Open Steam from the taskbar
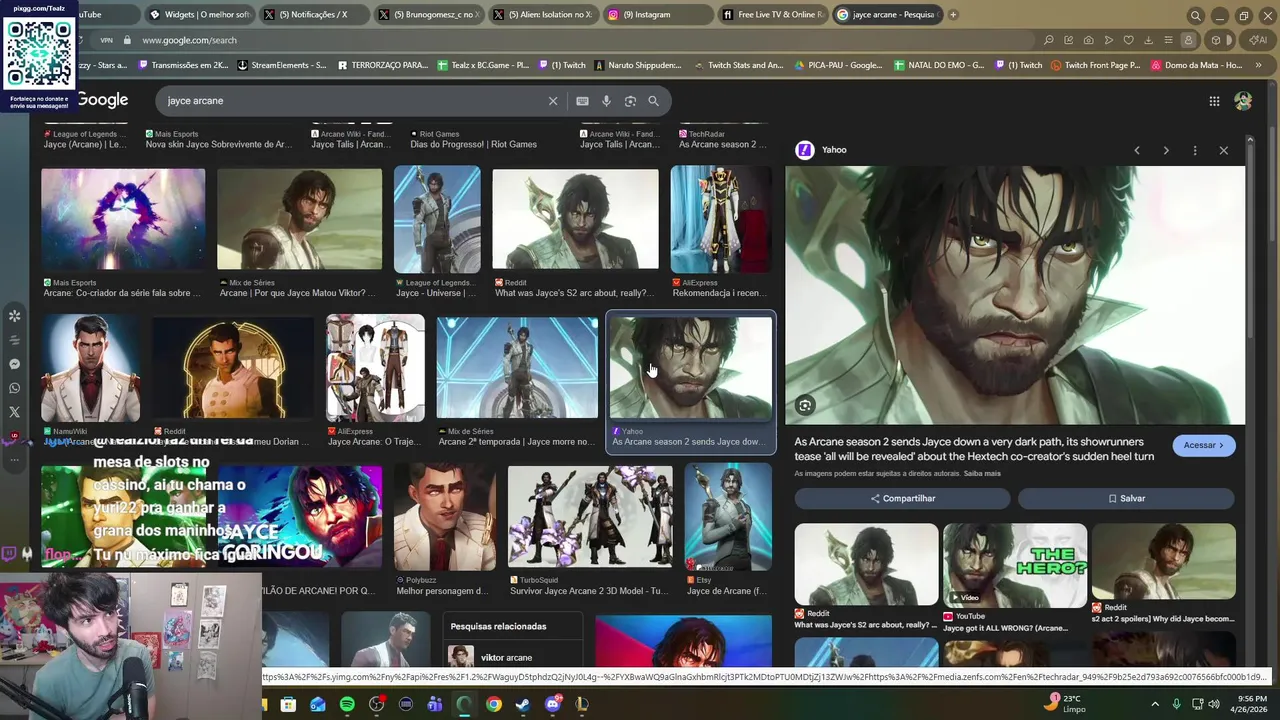 (x=523, y=704)
